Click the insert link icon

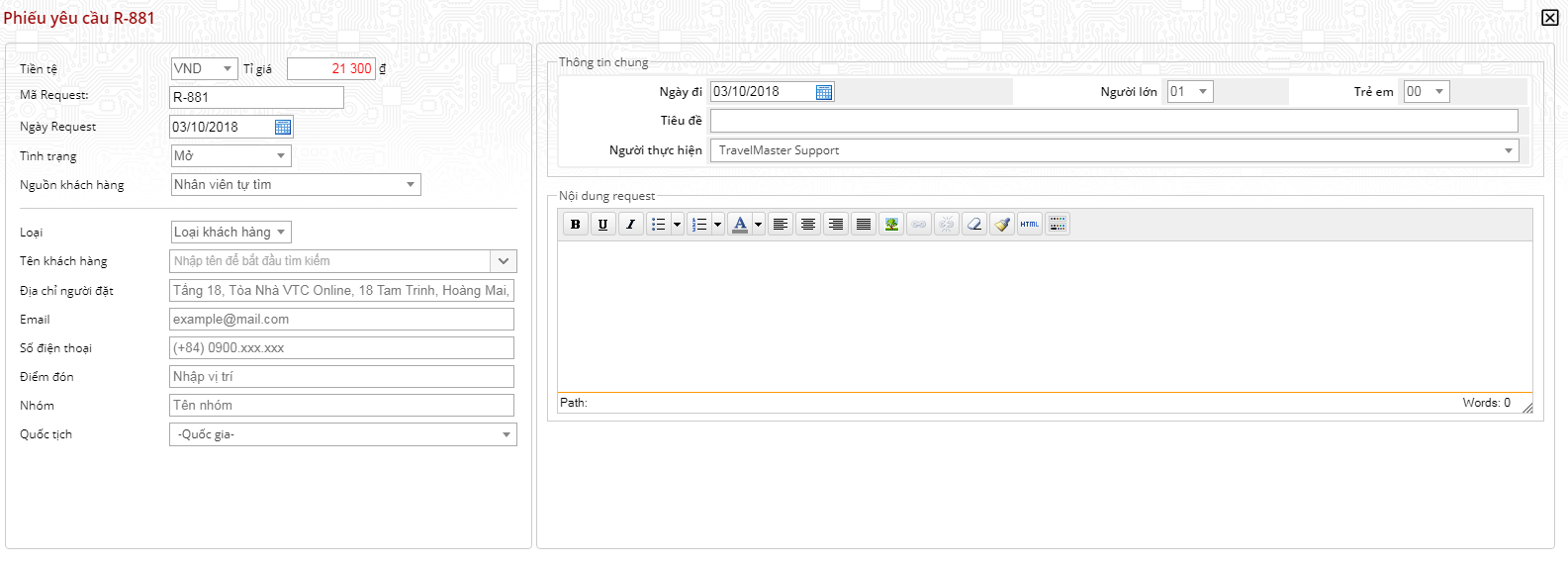919,225
